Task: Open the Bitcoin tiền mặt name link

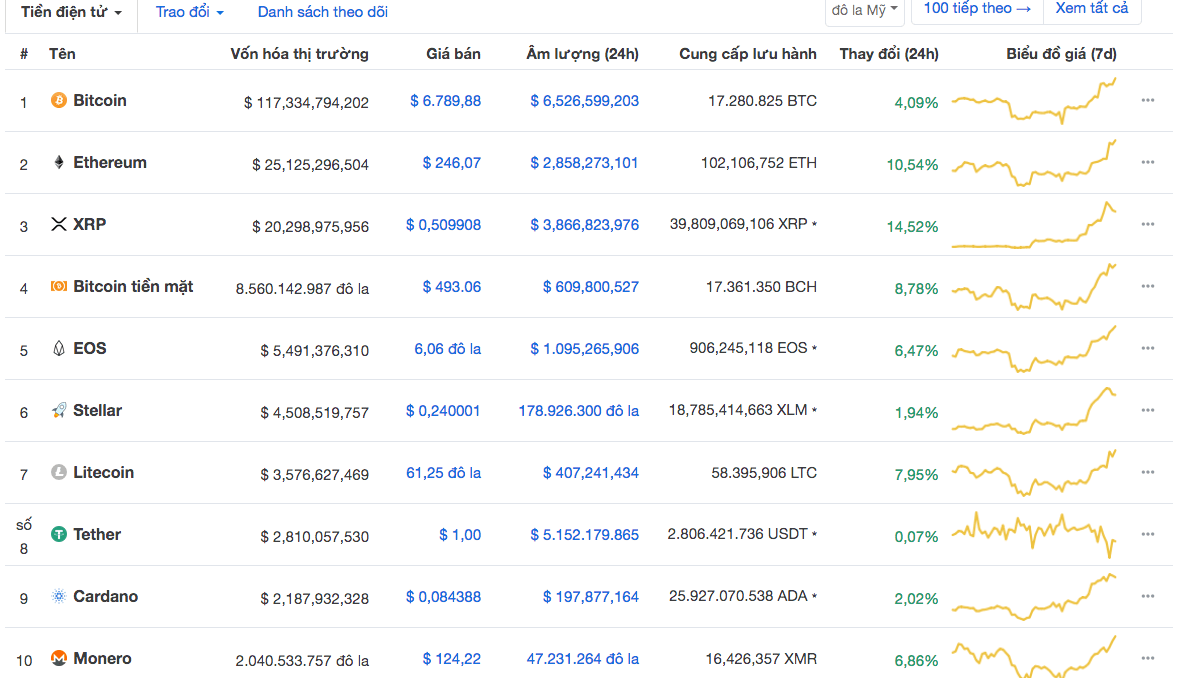Action: [133, 286]
